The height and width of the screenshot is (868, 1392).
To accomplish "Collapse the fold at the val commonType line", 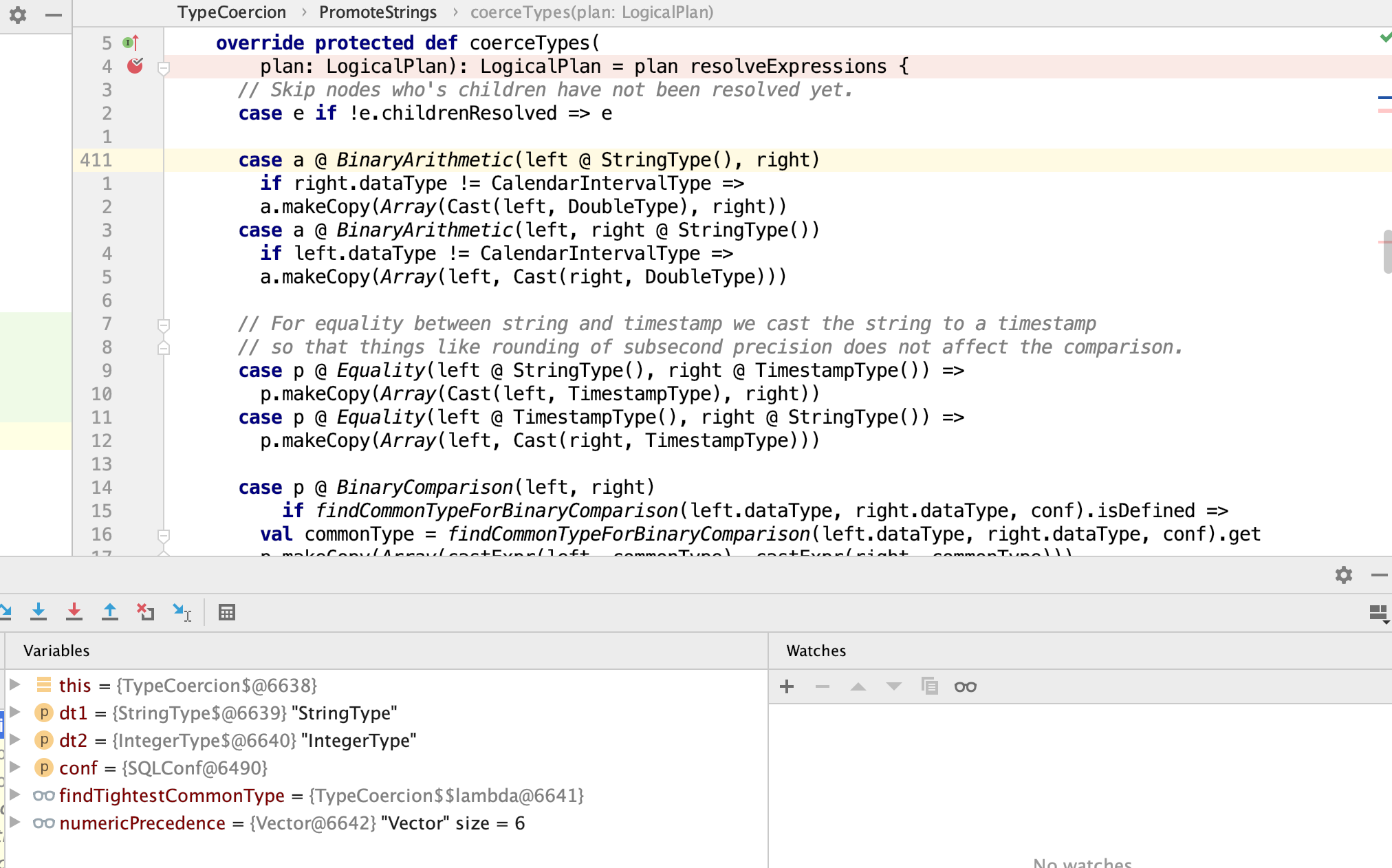I will 164,534.
